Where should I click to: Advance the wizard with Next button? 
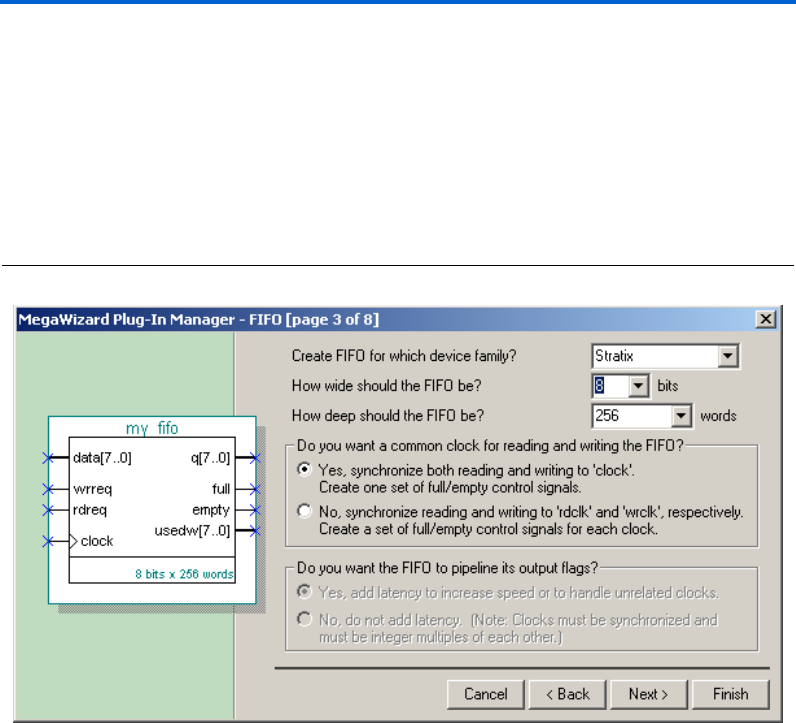pos(648,694)
